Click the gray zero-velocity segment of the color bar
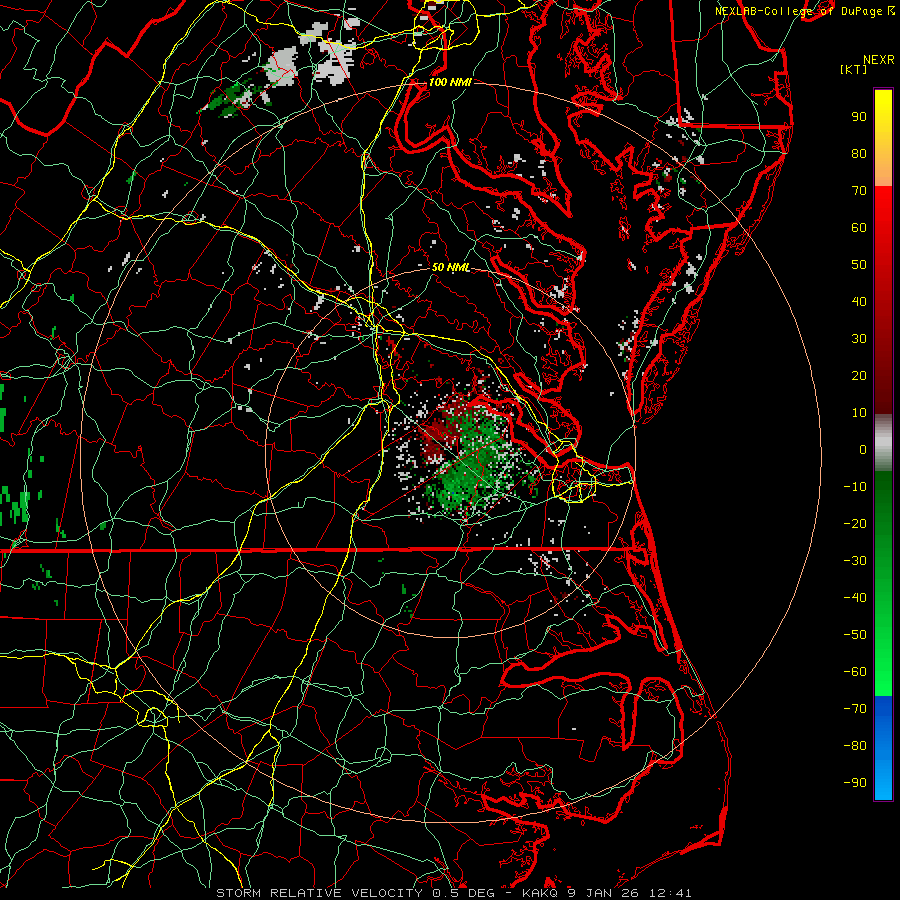 883,443
